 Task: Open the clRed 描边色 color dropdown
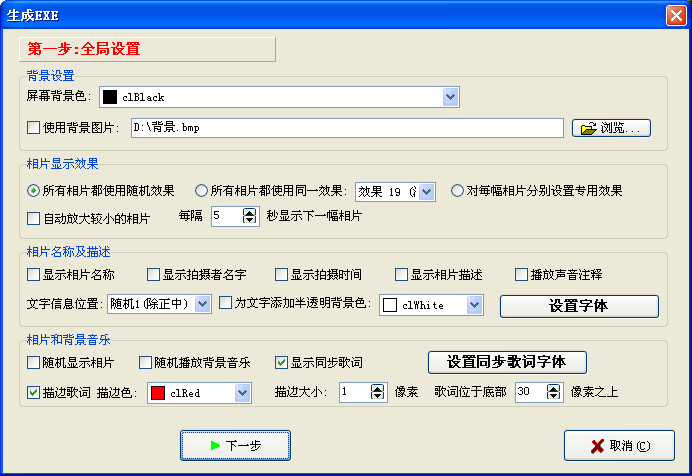click(x=242, y=393)
